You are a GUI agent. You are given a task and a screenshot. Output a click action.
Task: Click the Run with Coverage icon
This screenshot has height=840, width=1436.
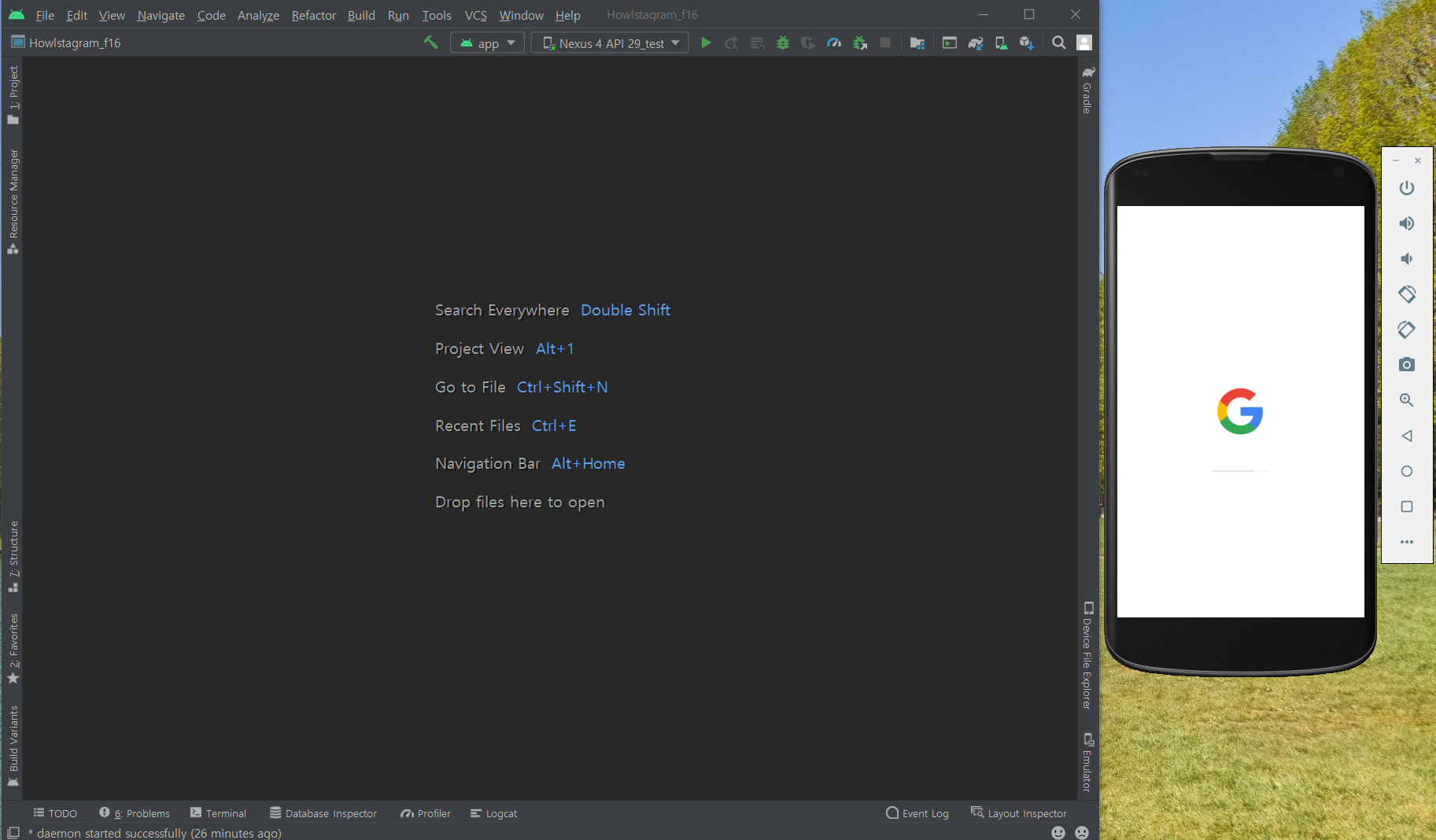point(808,42)
